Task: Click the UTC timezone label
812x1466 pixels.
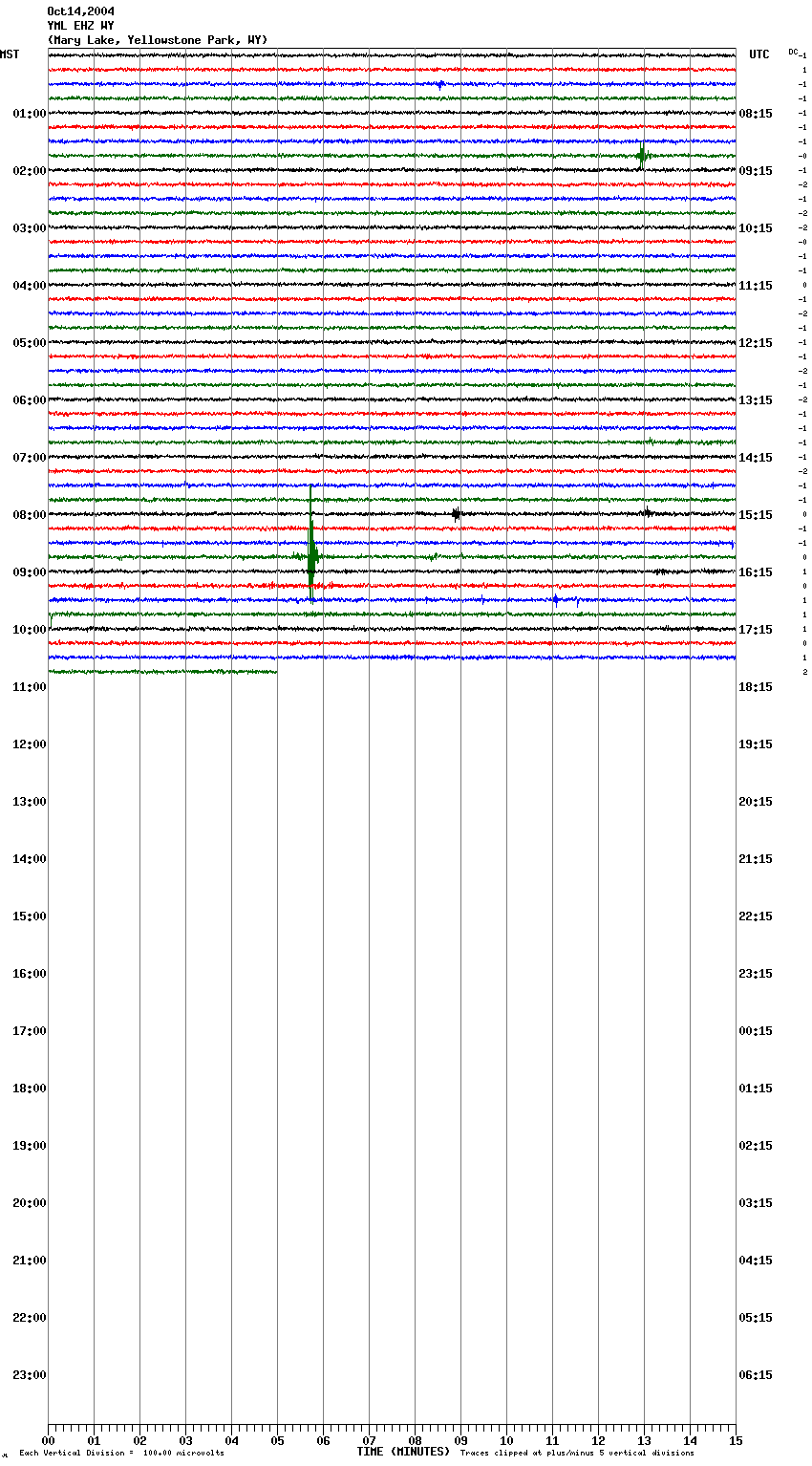Action: pyautogui.click(x=759, y=54)
